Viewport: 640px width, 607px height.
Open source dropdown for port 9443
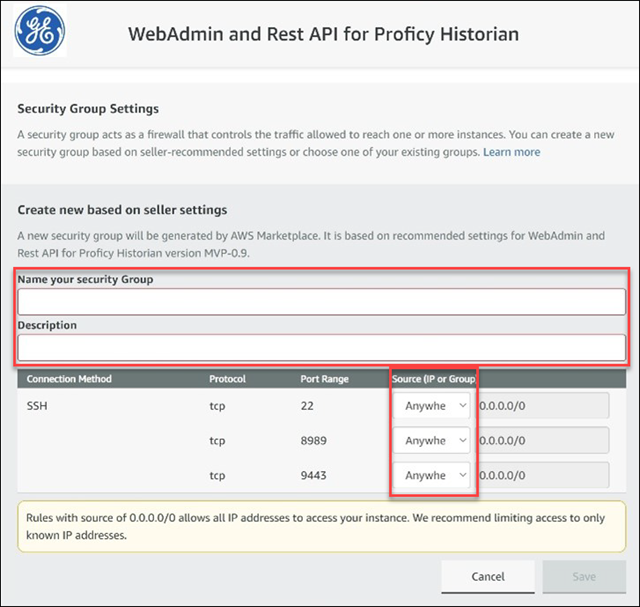tap(432, 475)
